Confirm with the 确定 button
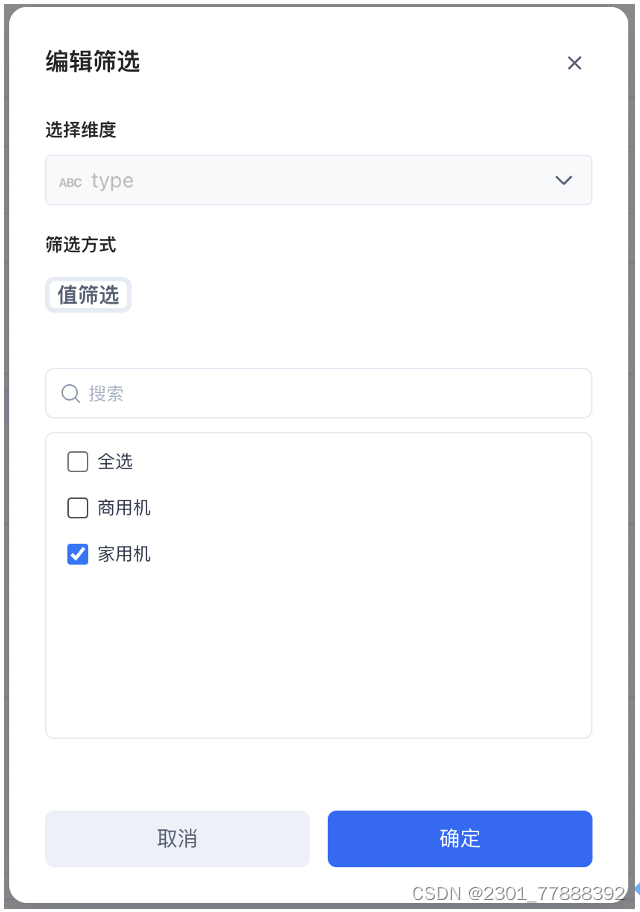This screenshot has width=640, height=912. point(460,838)
